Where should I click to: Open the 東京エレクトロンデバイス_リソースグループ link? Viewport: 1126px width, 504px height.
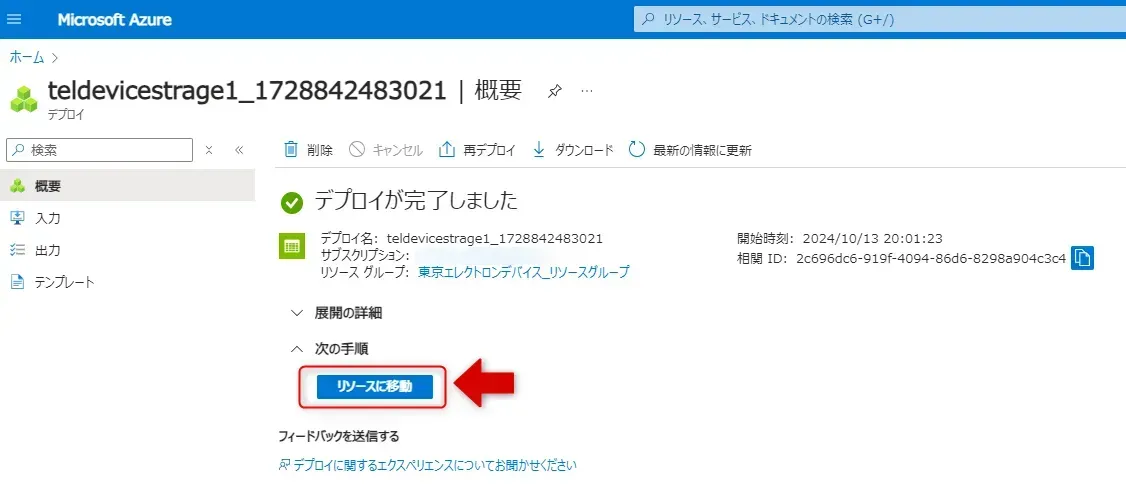click(x=524, y=272)
